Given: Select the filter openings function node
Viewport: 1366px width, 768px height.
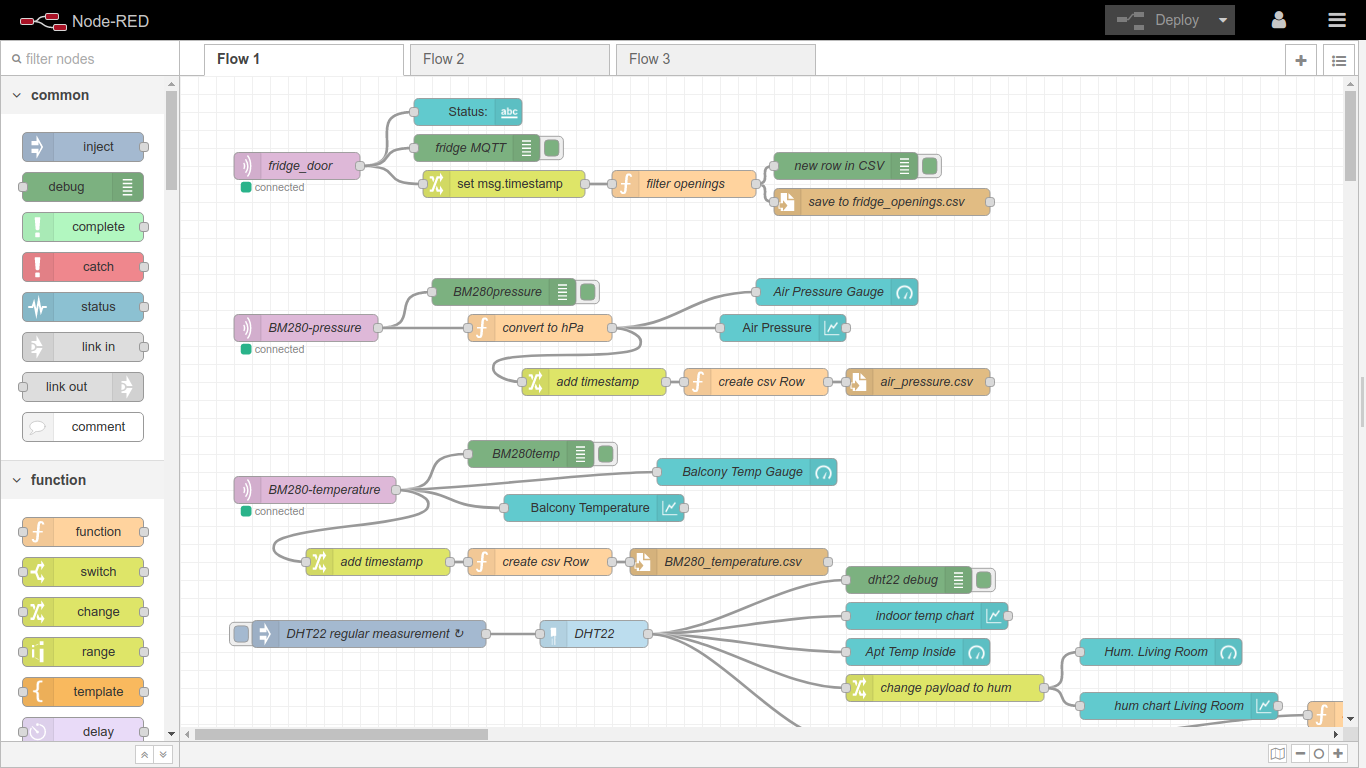Looking at the screenshot, I should pos(684,184).
